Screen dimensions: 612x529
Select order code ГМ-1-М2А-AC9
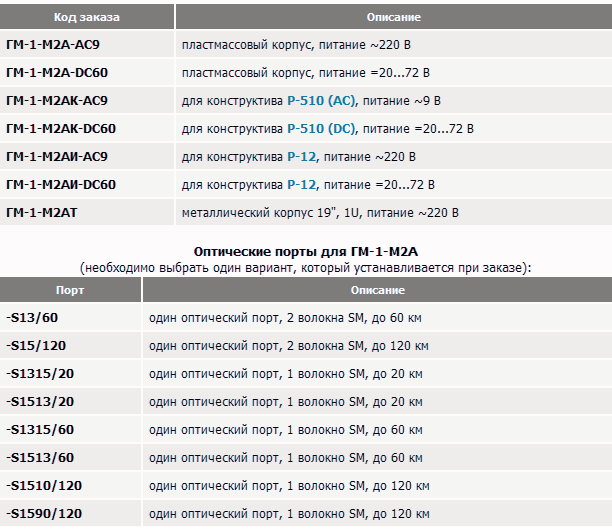(x=53, y=45)
